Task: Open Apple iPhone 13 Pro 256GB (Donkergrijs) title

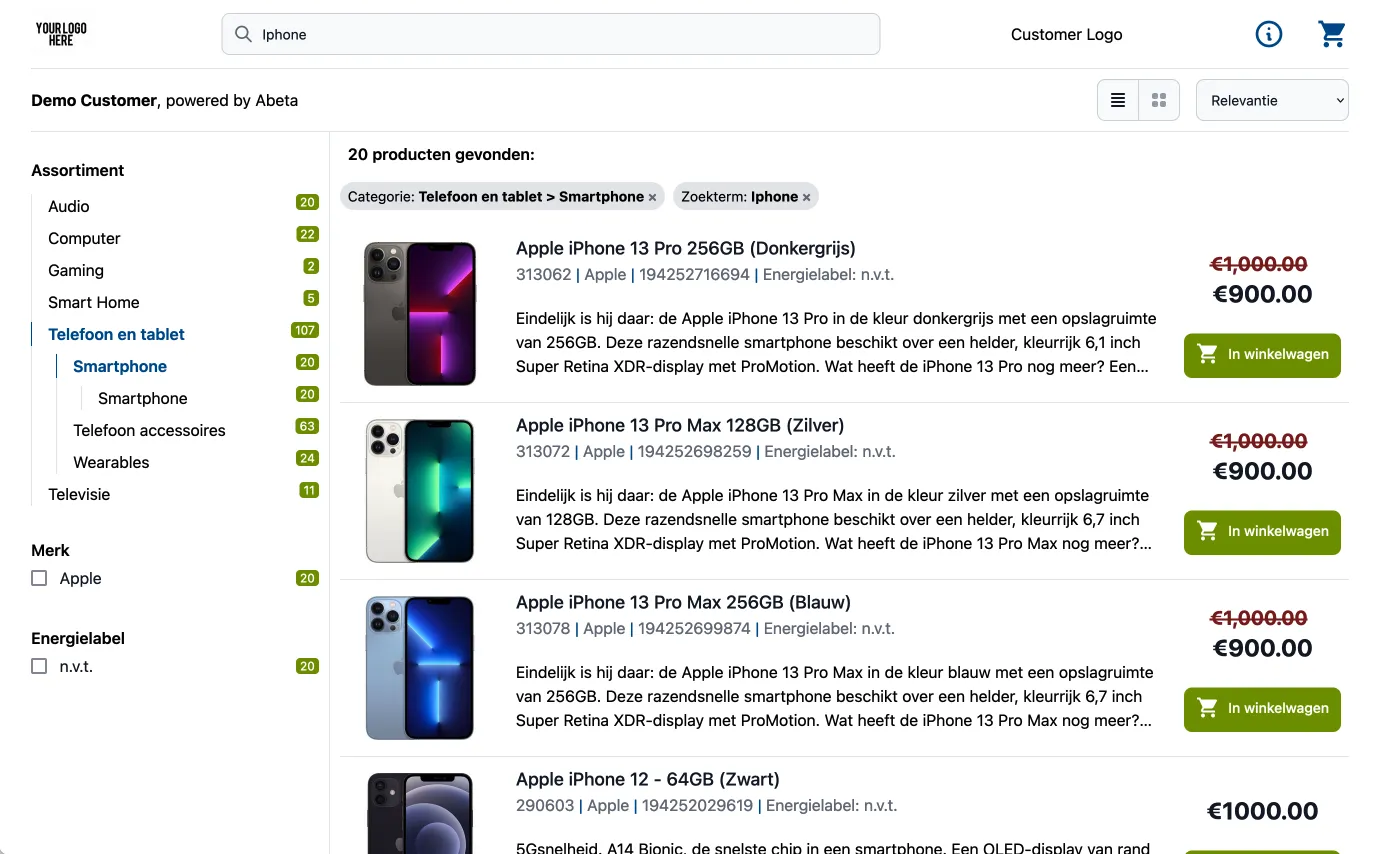Action: click(686, 249)
